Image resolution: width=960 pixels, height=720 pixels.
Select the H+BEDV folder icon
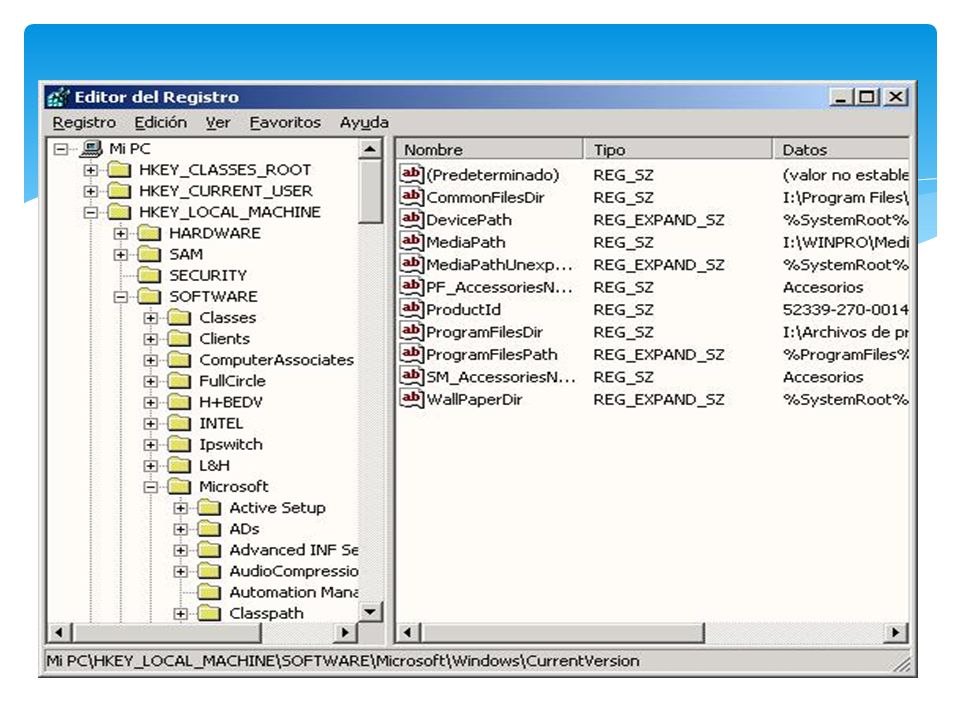click(x=179, y=402)
